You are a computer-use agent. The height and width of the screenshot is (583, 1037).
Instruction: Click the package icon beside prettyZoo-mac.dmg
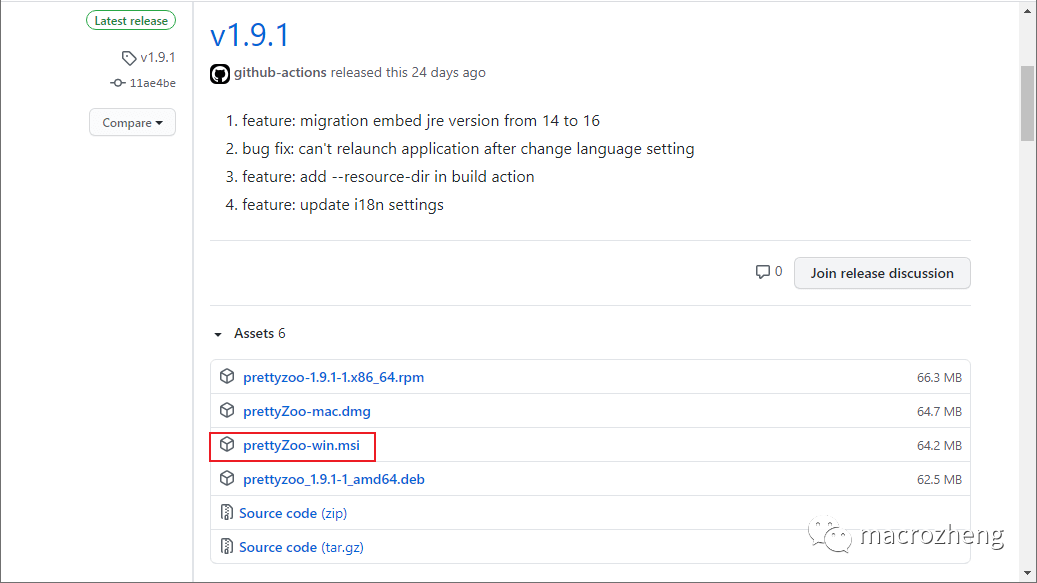point(227,411)
